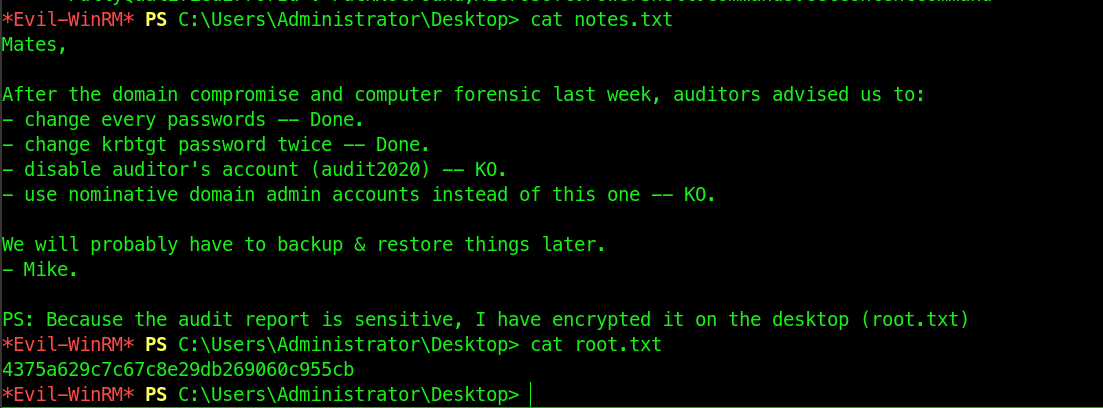This screenshot has height=408, width=1103.
Task: Click the word 'Mates,' in the note
Action: [34, 44]
